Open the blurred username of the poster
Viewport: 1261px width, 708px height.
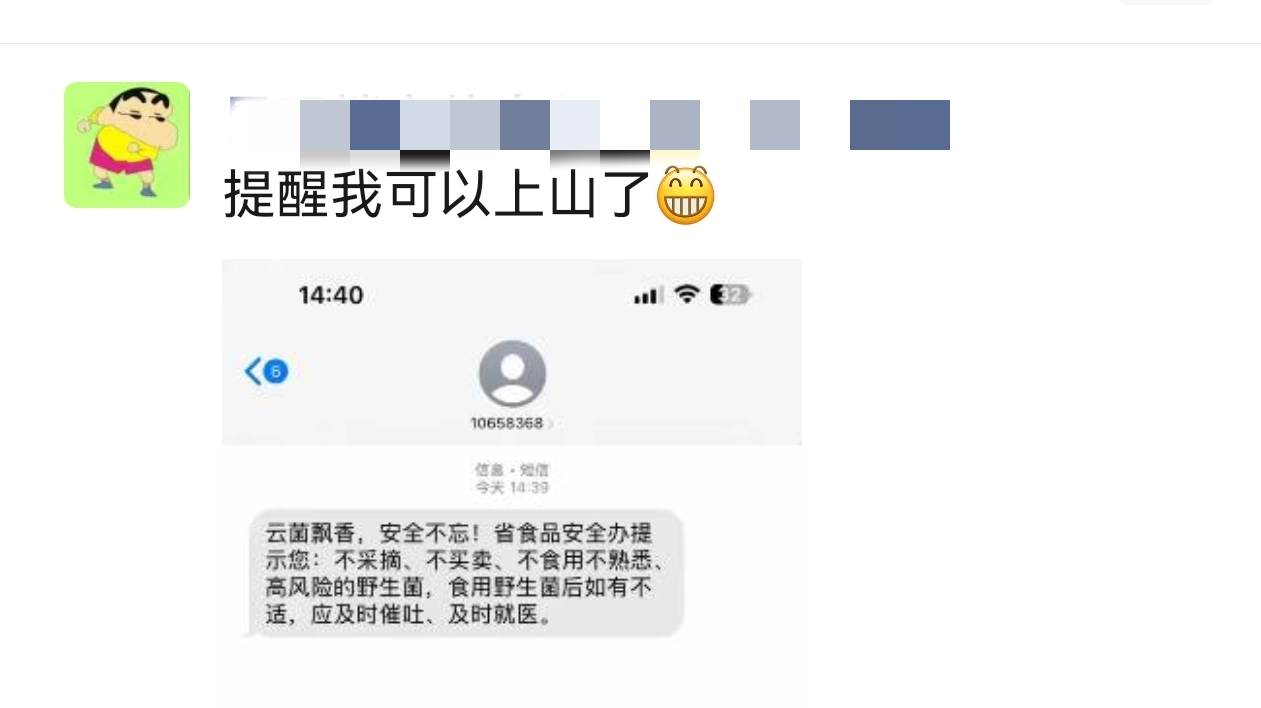(590, 125)
